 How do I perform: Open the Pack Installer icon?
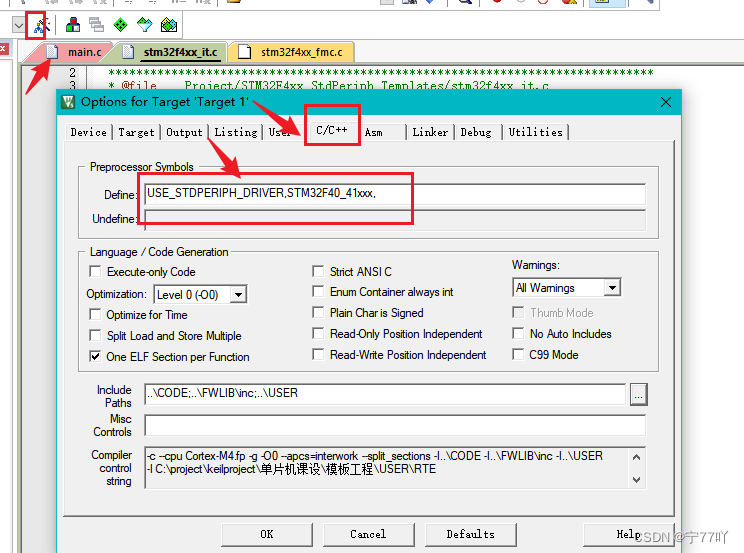pyautogui.click(x=169, y=25)
